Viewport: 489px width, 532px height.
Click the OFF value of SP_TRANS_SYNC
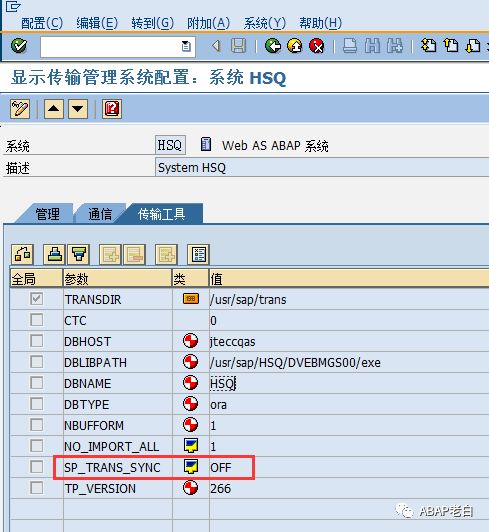[x=221, y=468]
